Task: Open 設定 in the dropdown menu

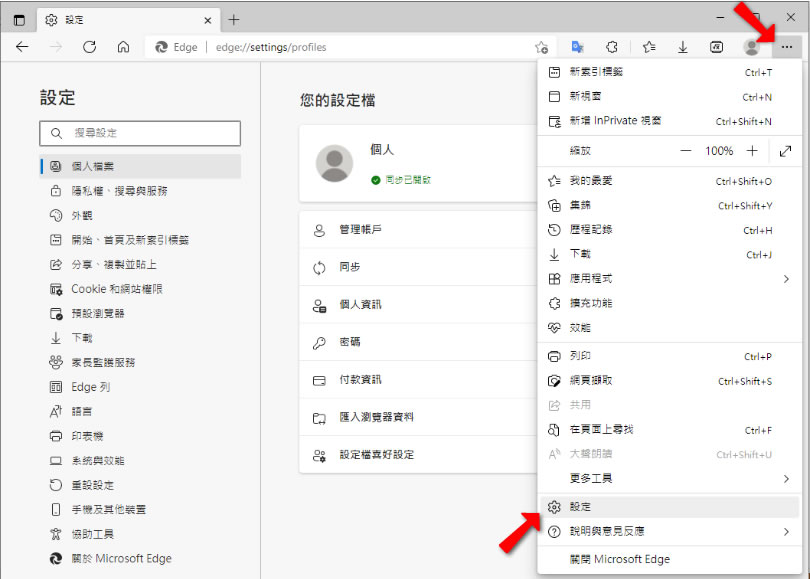Action: (669, 507)
